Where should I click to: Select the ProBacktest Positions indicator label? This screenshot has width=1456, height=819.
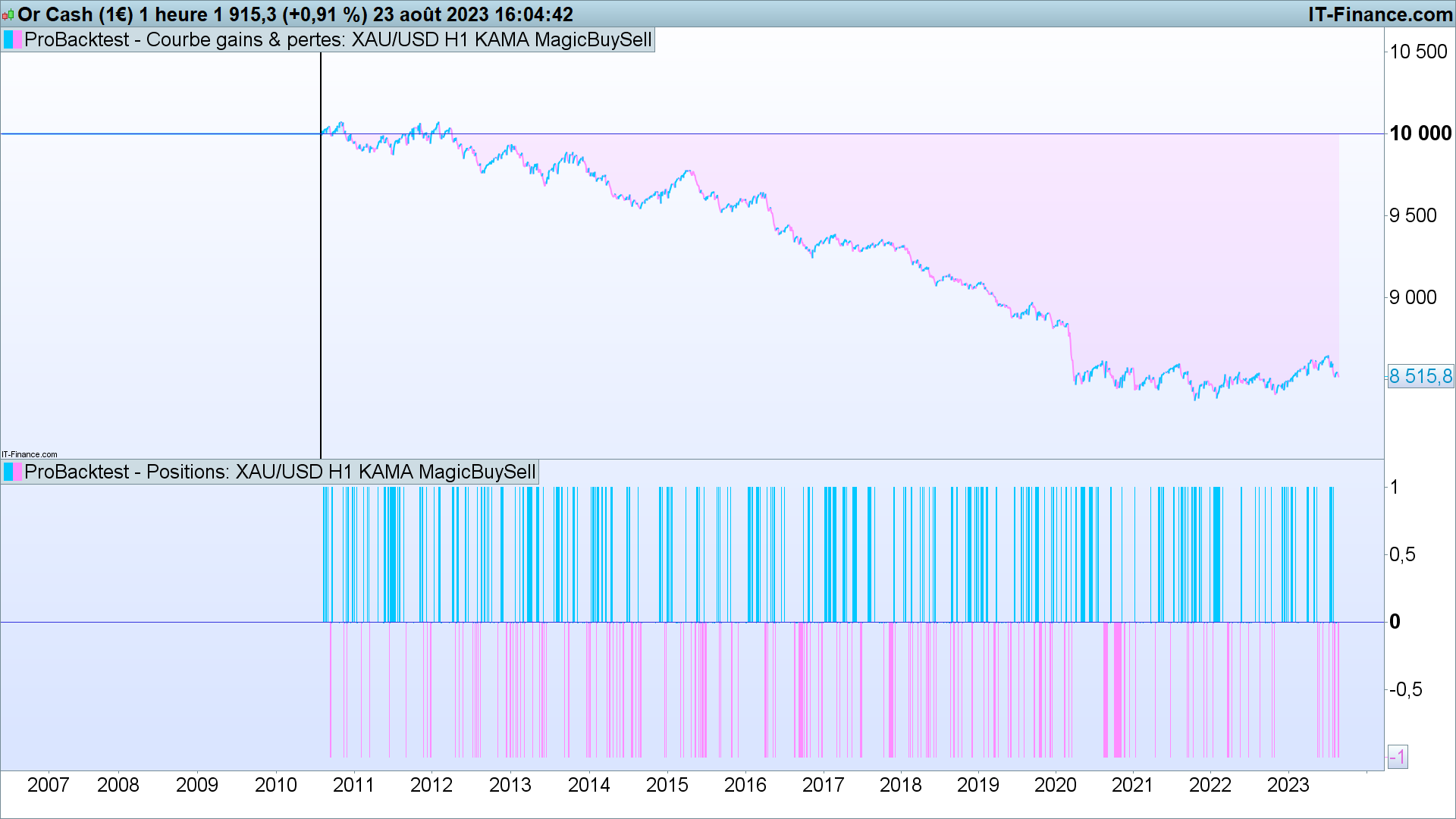(x=280, y=472)
